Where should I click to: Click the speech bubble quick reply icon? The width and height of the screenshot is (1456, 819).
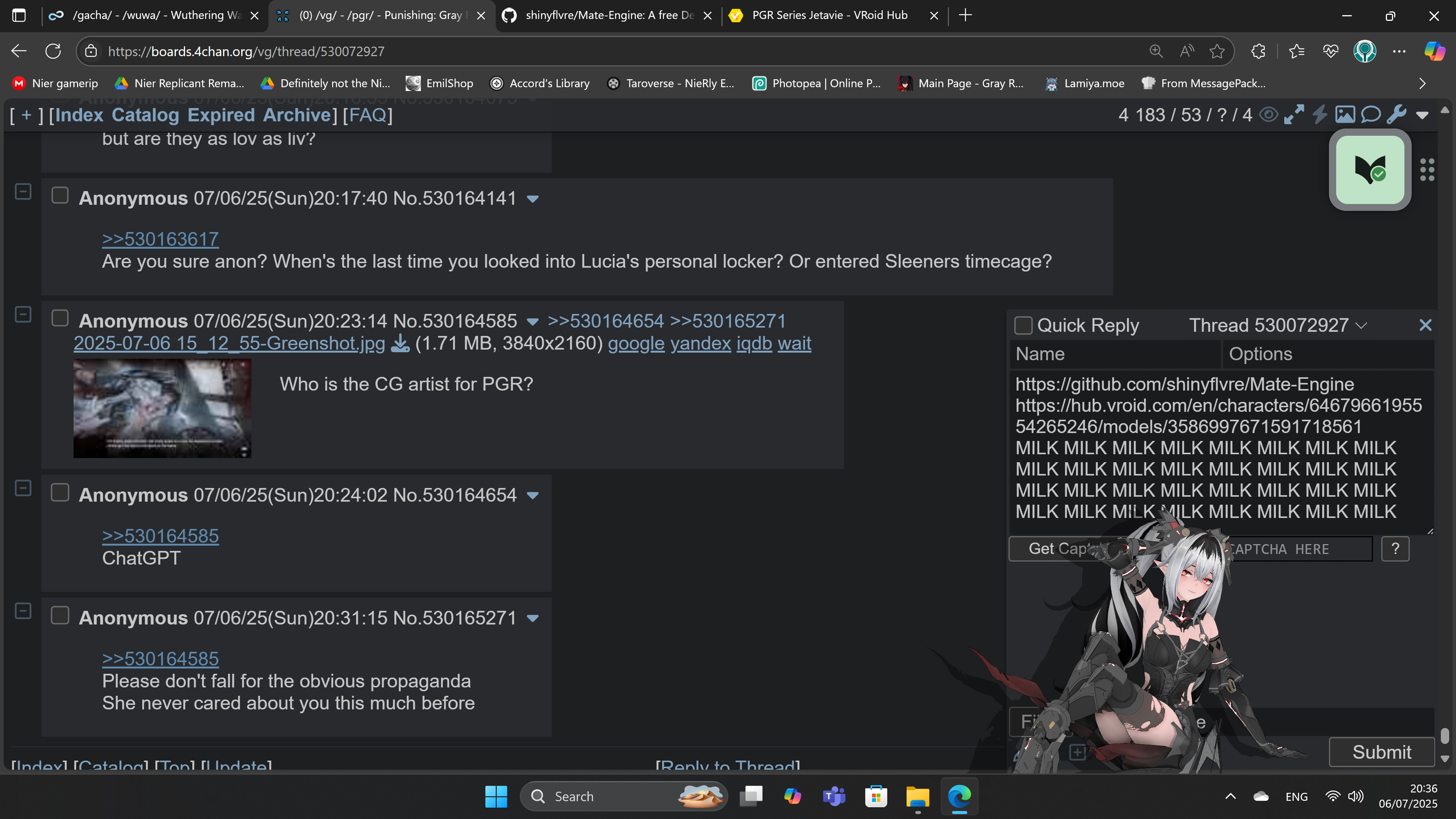tap(1371, 115)
